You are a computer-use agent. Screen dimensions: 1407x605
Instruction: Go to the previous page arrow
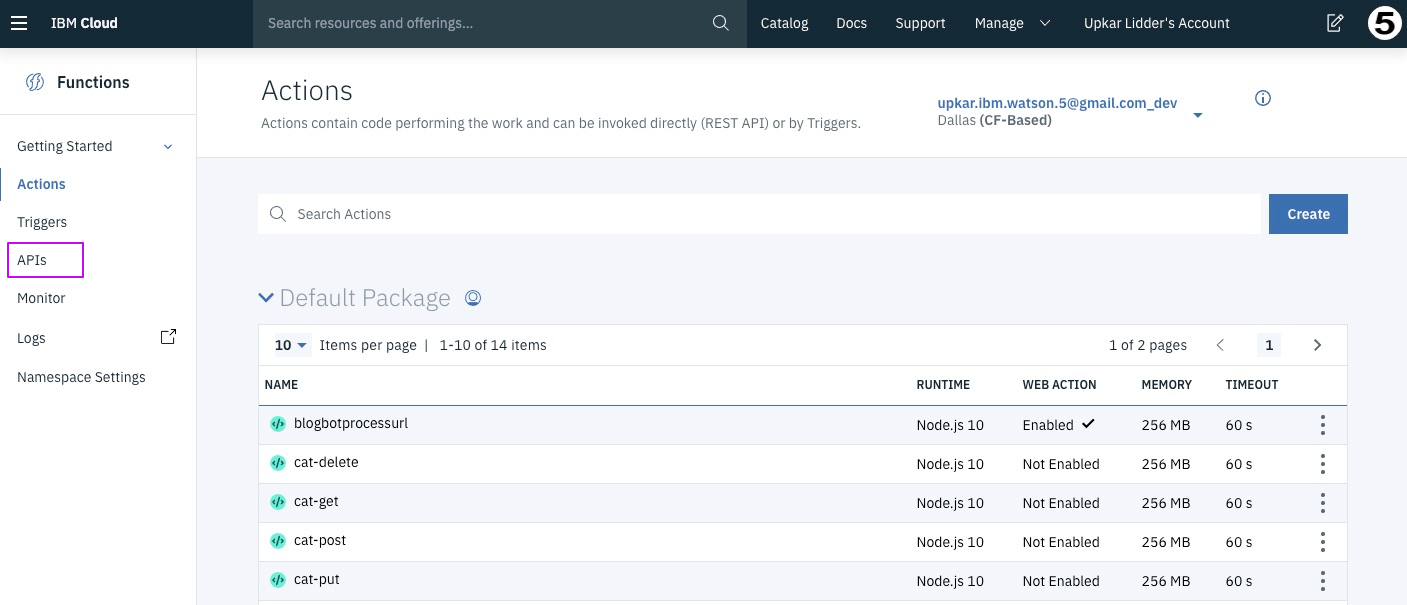click(x=1220, y=345)
